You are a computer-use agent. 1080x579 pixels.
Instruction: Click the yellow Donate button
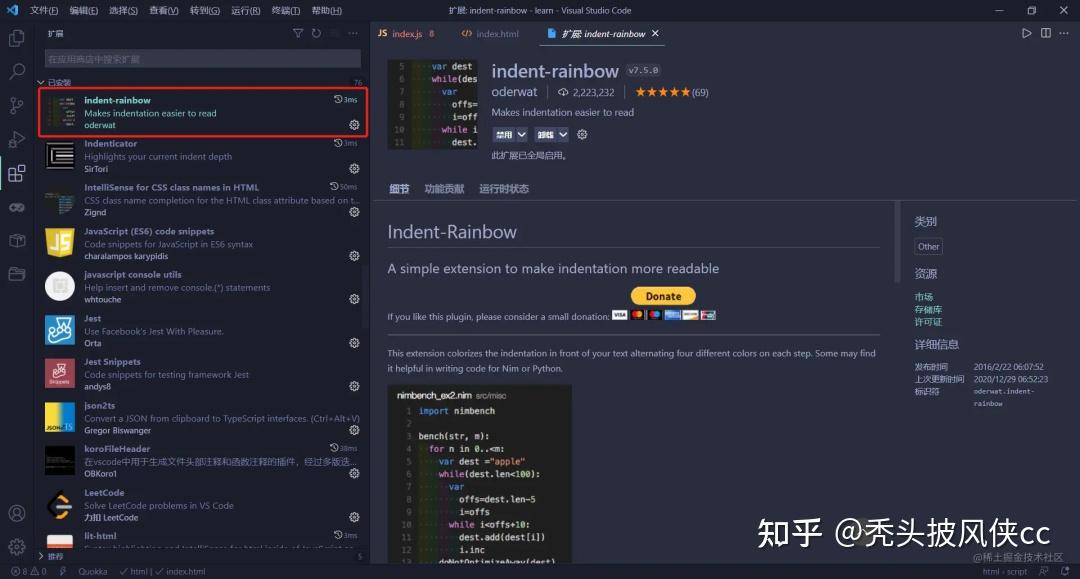pyautogui.click(x=663, y=296)
